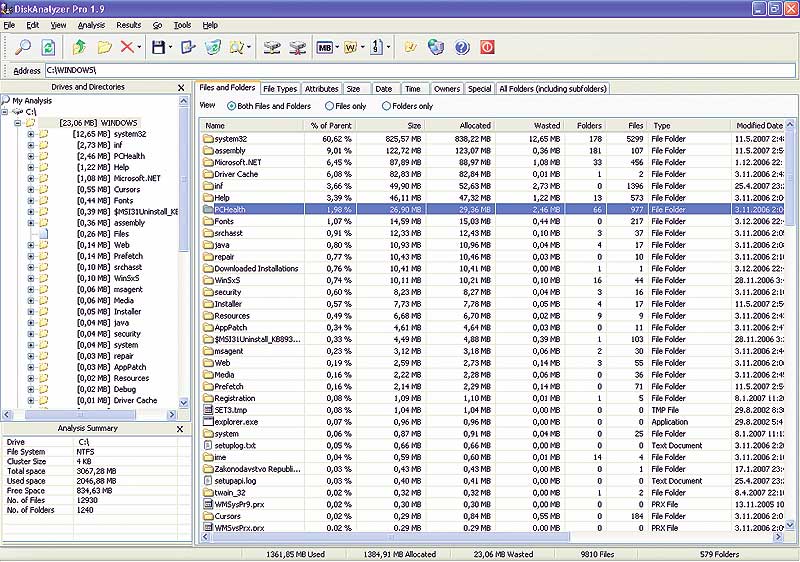Viewport: 800px width, 562px height.
Task: Click the yellow folder options icon
Action: coord(410,47)
